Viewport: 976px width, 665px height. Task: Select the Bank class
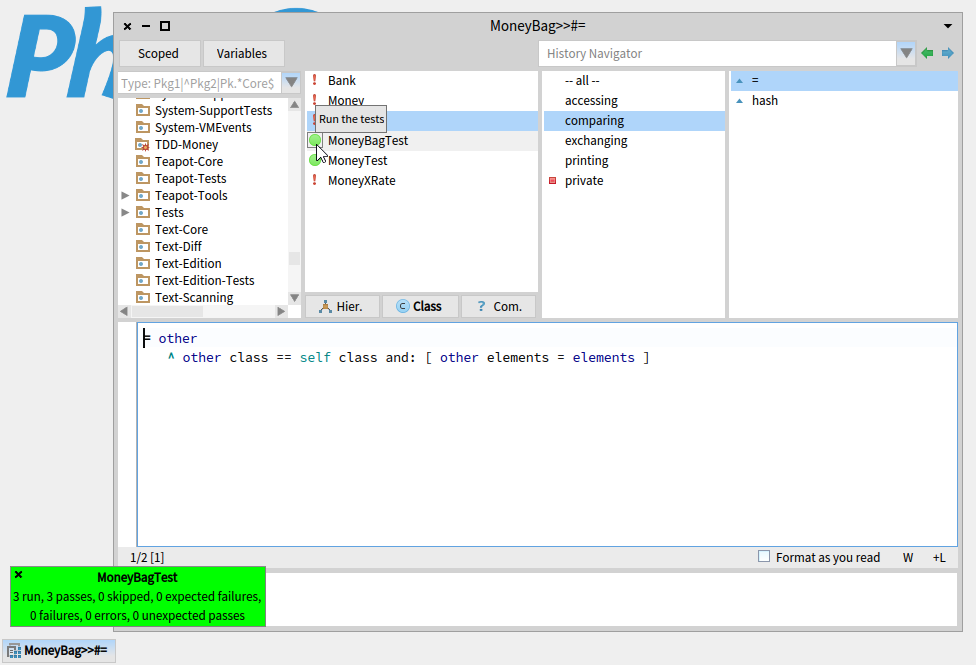coord(342,80)
